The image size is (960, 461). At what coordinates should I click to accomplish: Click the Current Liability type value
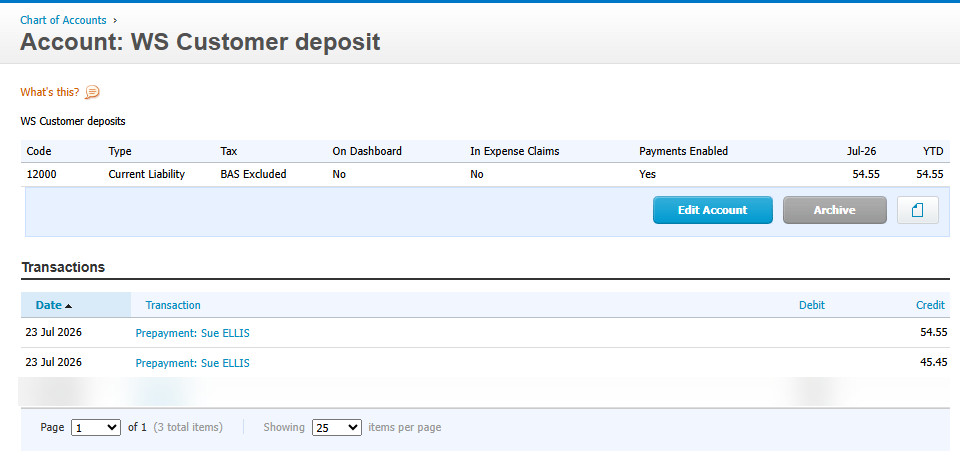click(146, 174)
